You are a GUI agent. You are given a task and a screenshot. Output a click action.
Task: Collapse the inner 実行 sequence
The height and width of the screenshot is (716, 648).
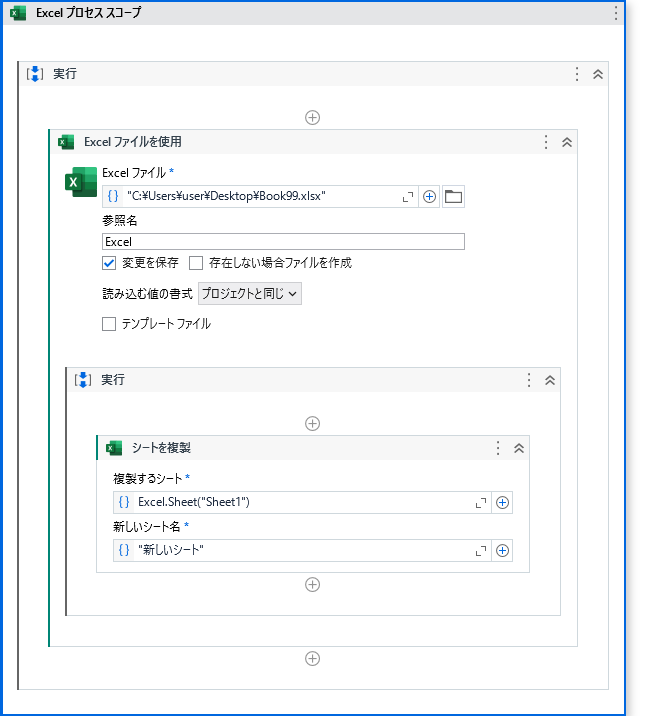550,380
